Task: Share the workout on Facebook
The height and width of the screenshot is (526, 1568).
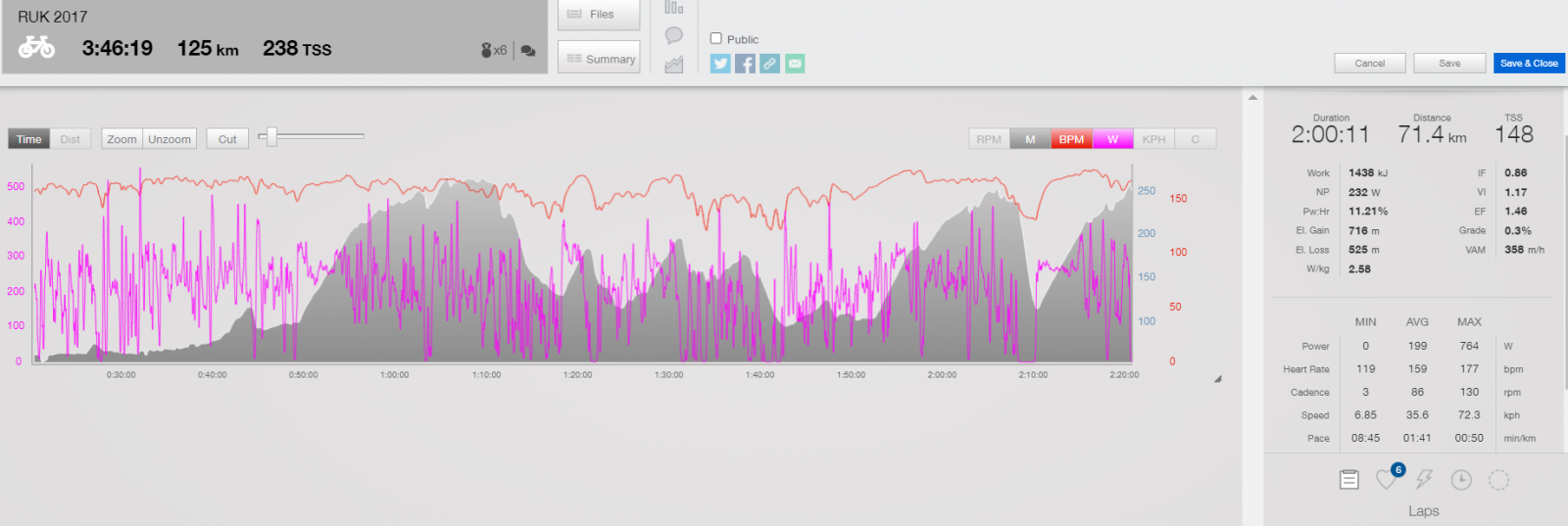Action: (x=745, y=64)
